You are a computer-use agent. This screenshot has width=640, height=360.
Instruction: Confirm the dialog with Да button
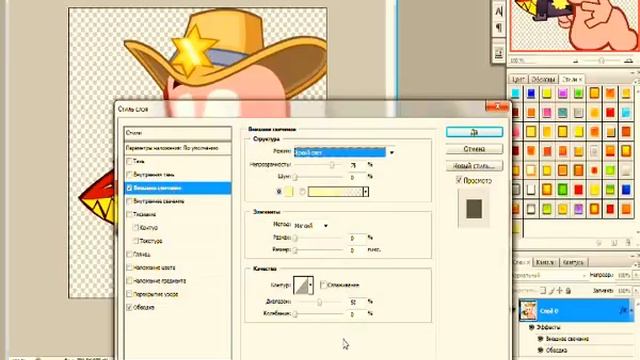tap(474, 132)
